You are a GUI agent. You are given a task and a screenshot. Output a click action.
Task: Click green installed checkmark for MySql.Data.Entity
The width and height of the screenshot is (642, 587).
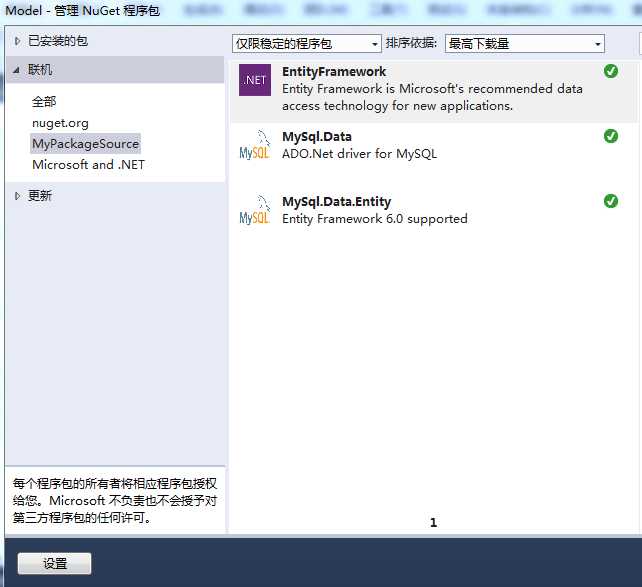tap(610, 201)
